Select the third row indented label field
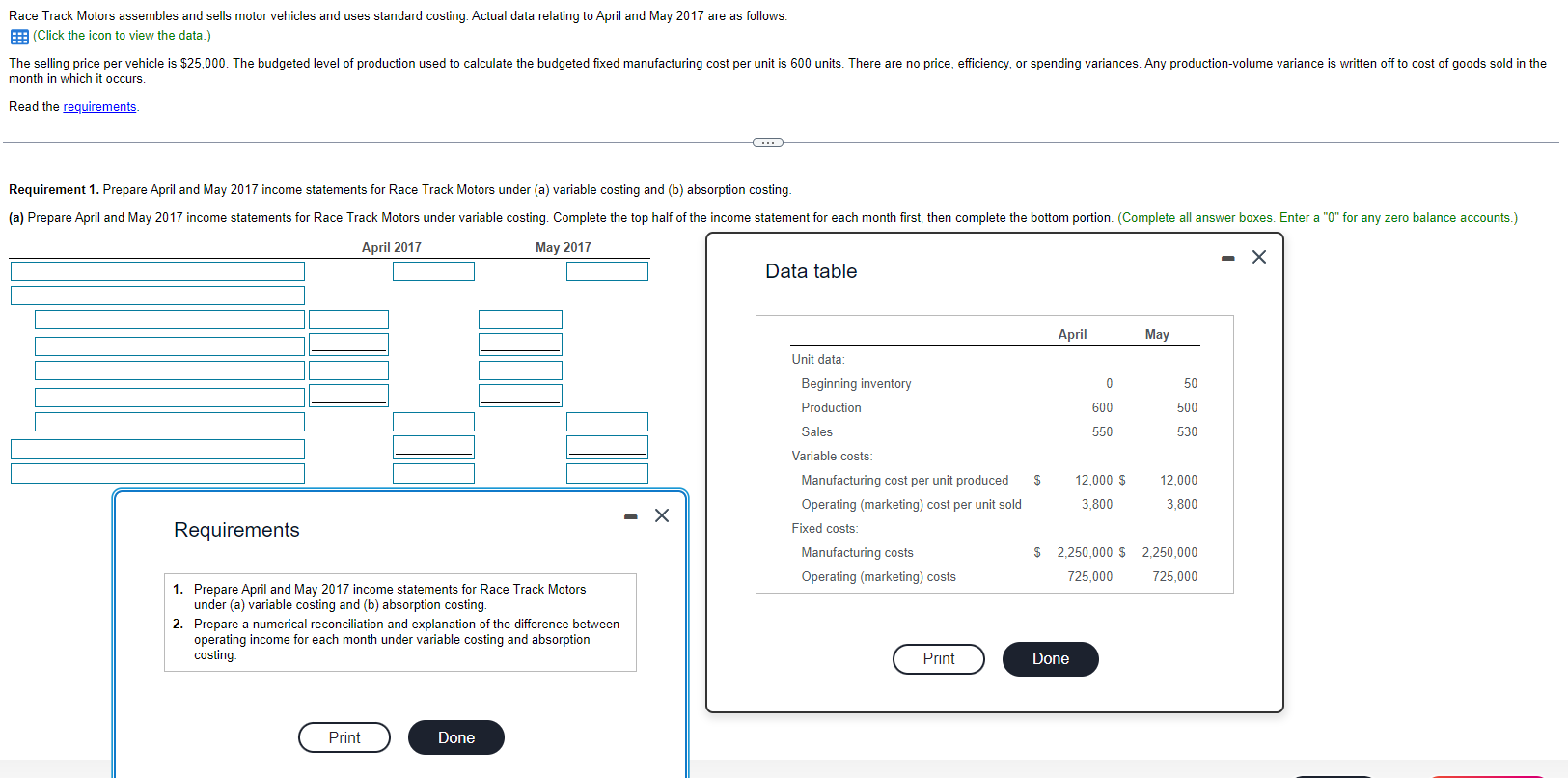Image resolution: width=1568 pixels, height=778 pixels. (170, 320)
